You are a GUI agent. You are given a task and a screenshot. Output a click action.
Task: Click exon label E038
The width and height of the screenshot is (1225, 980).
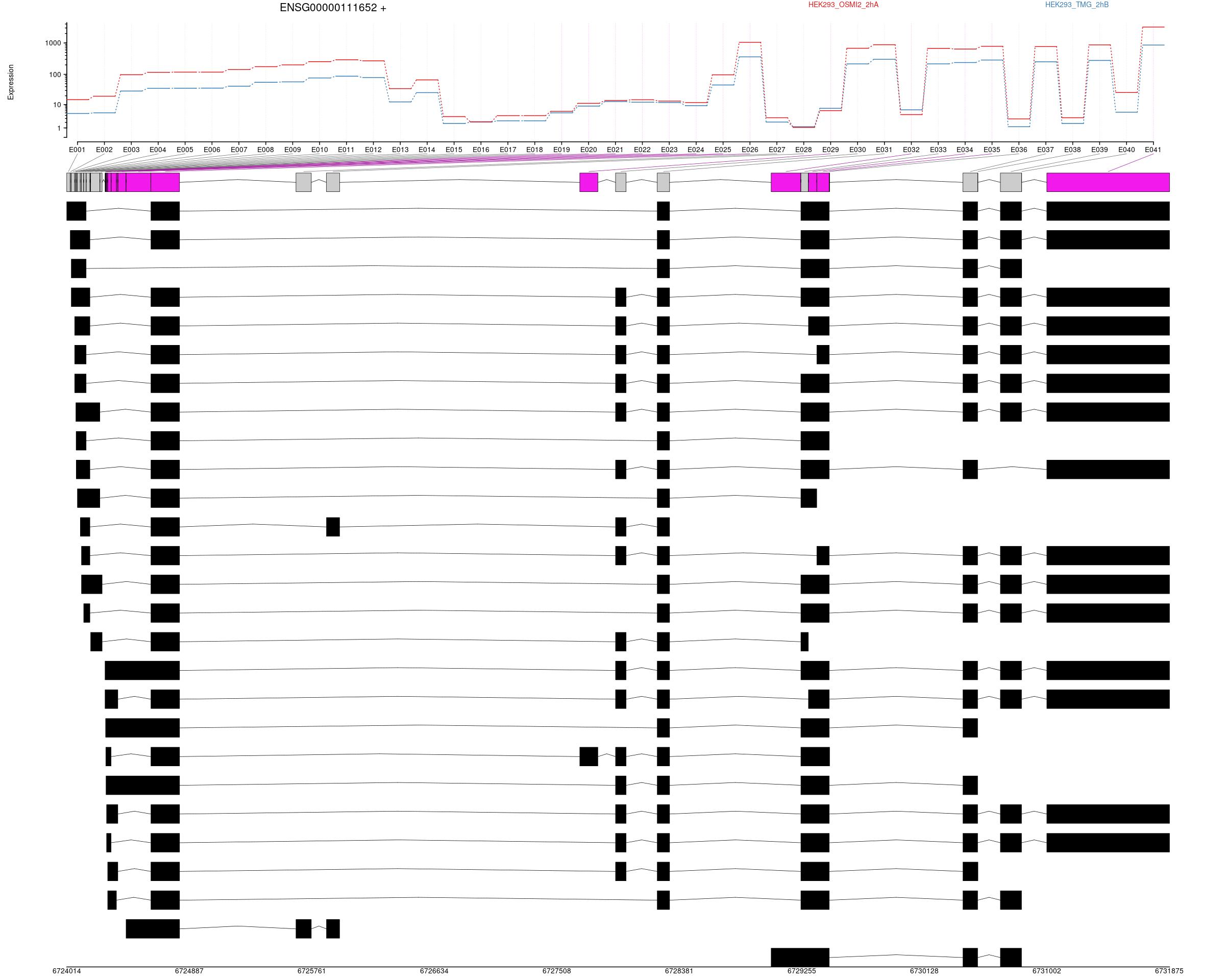(x=1073, y=150)
